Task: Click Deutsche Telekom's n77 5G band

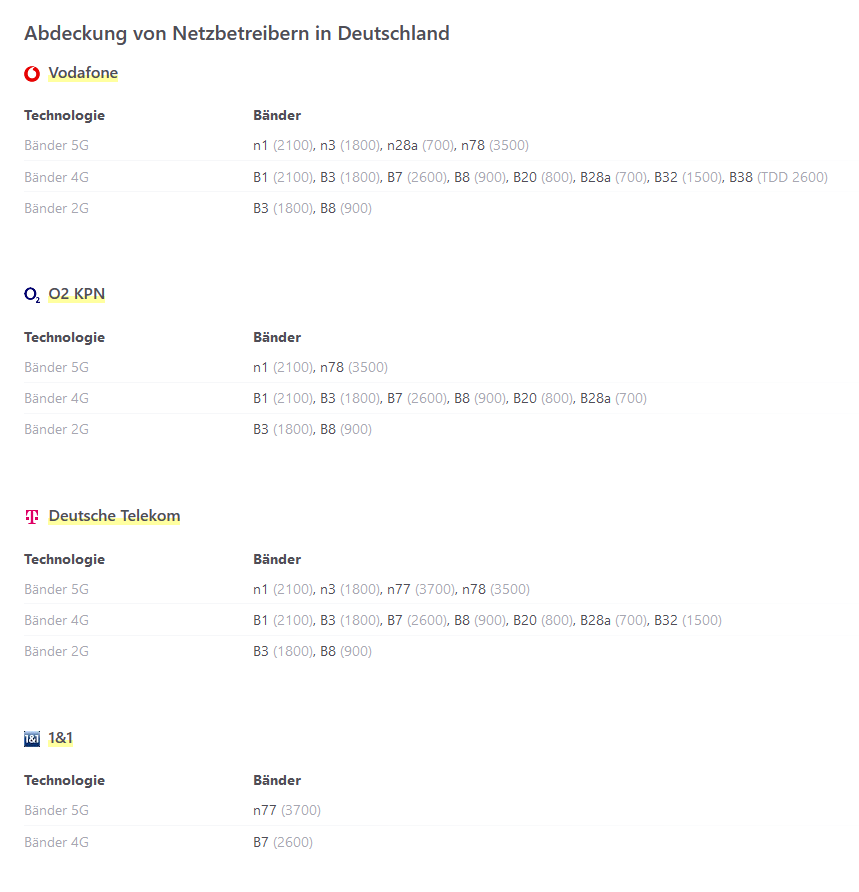Action: [421, 589]
